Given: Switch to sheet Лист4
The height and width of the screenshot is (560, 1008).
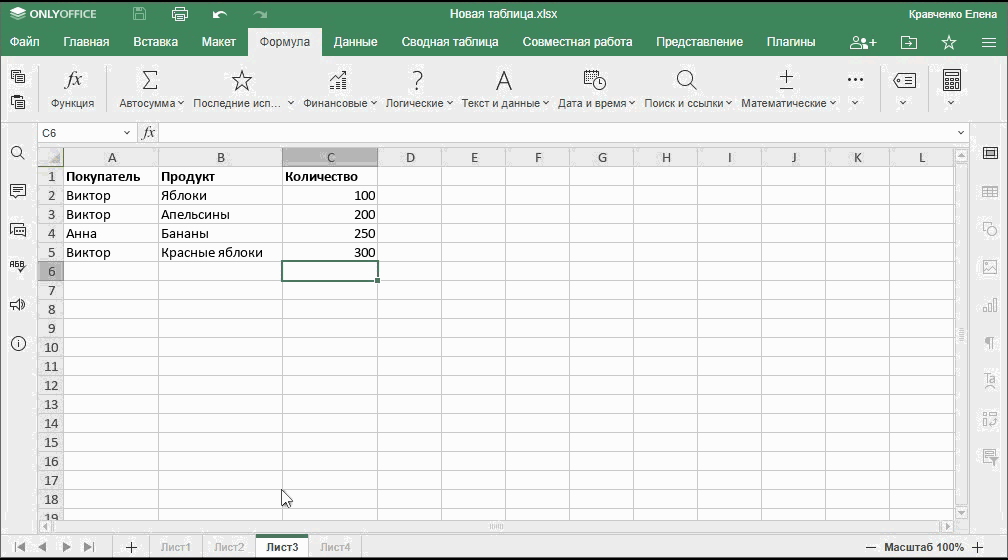Looking at the screenshot, I should click(336, 547).
